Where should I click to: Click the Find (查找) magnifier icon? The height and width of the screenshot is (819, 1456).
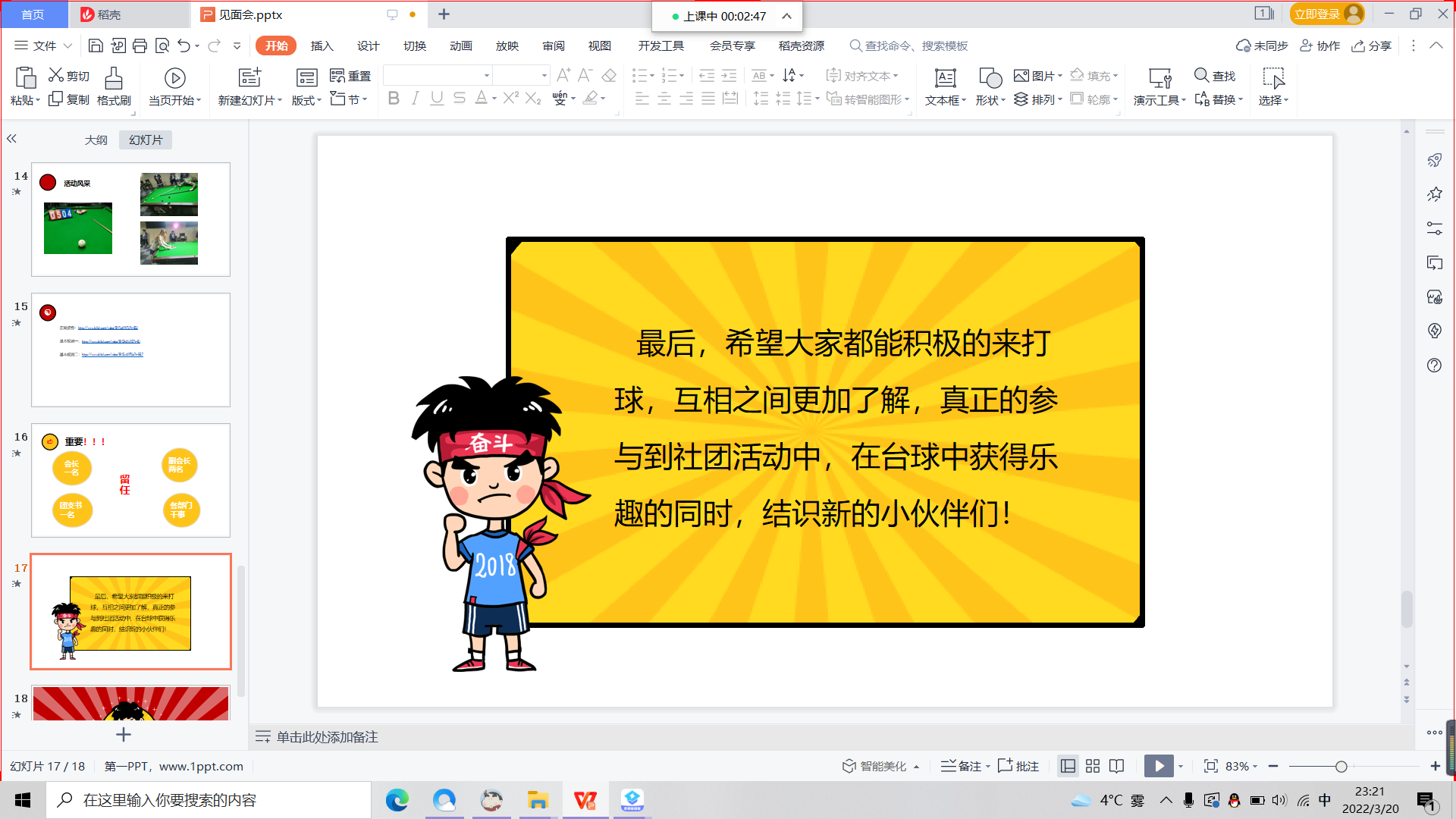[x=1201, y=75]
